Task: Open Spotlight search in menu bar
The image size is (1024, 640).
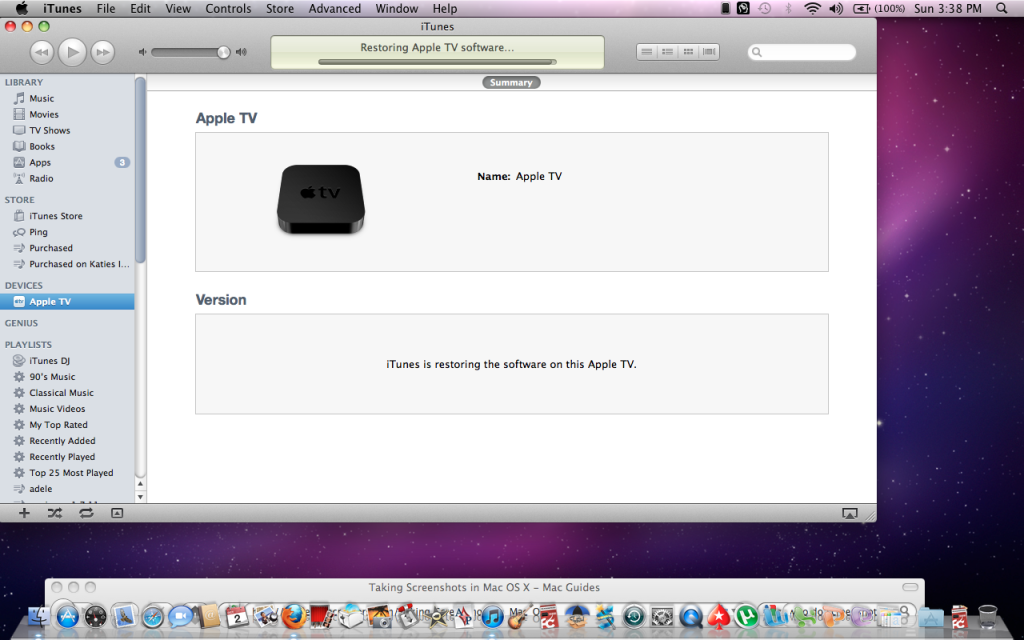Action: pyautogui.click(x=1002, y=8)
